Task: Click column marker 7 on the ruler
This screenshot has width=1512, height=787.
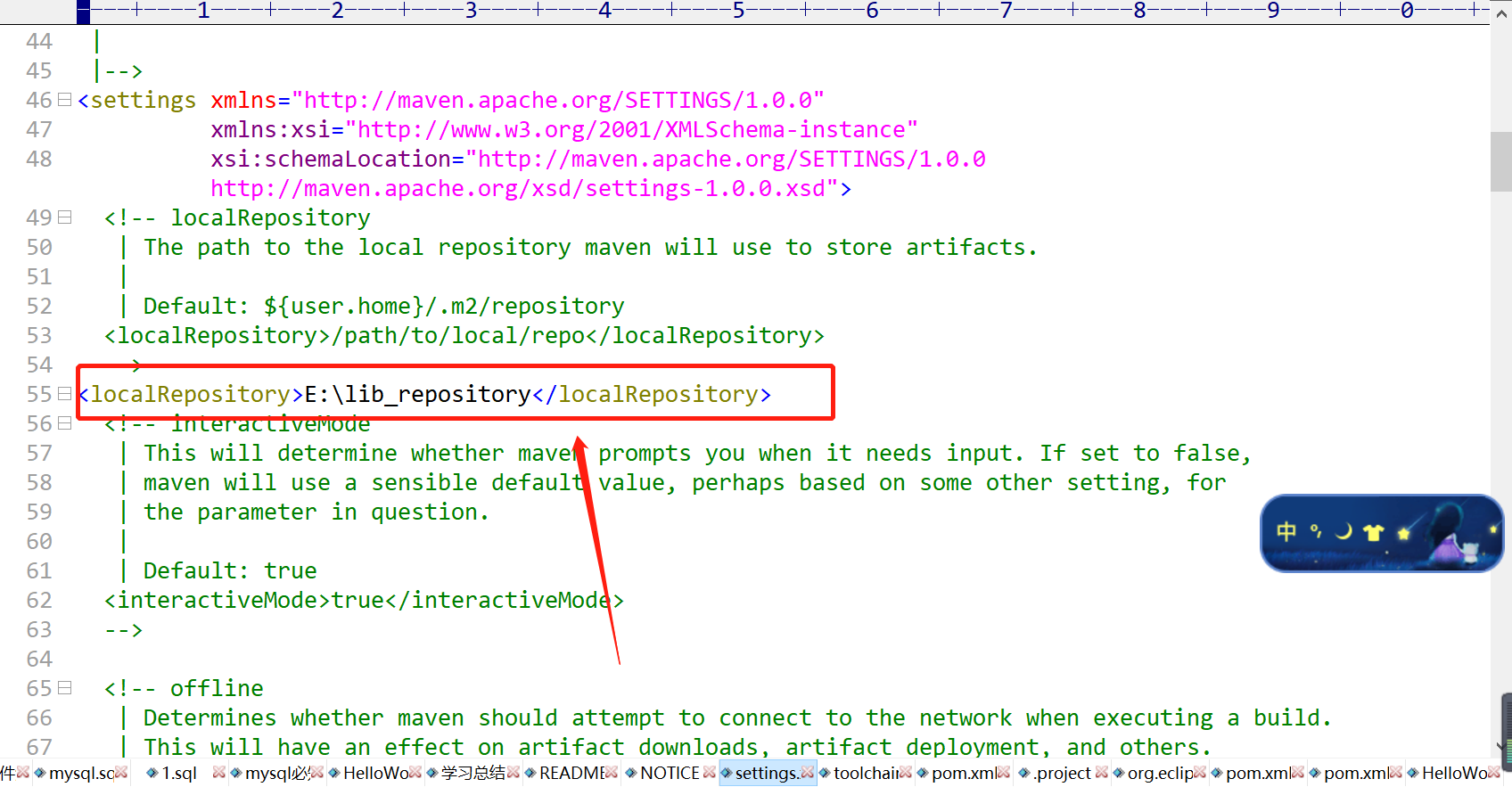Action: pyautogui.click(x=1006, y=11)
